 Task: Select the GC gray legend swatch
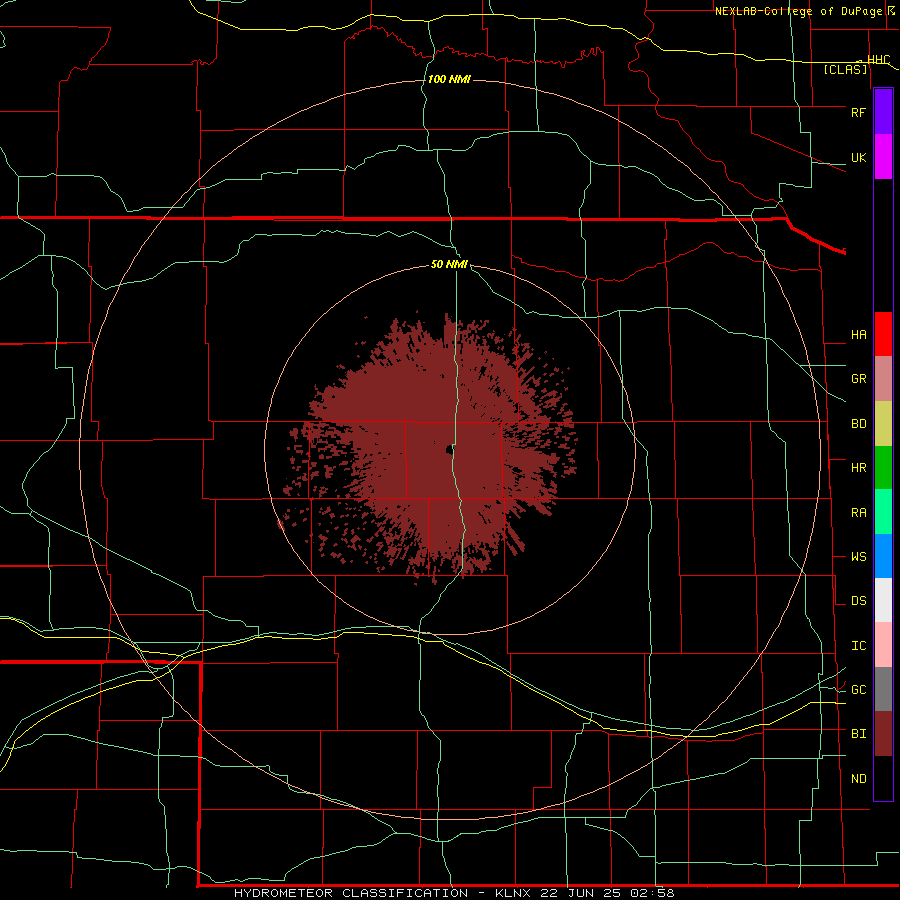883,689
